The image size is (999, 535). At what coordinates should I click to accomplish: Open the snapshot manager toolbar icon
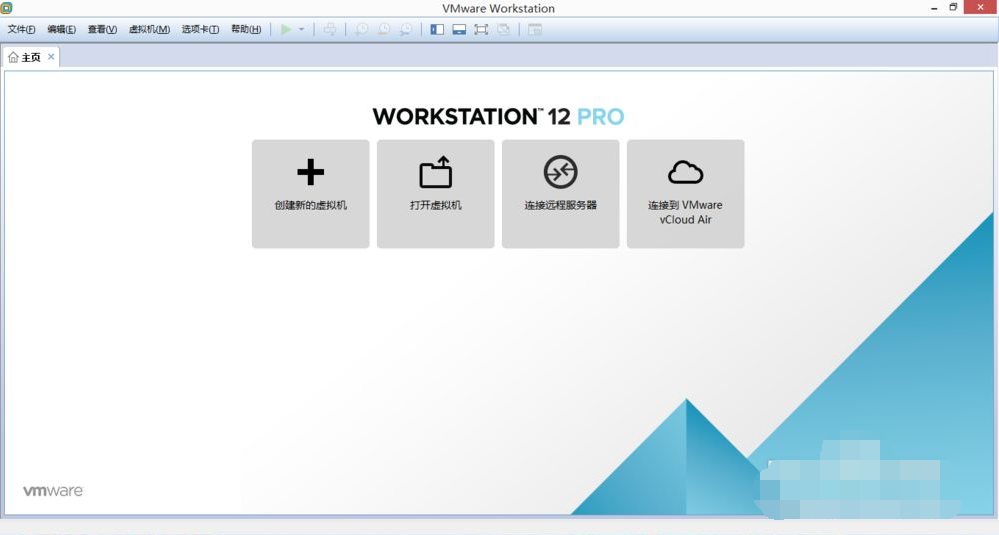[406, 29]
